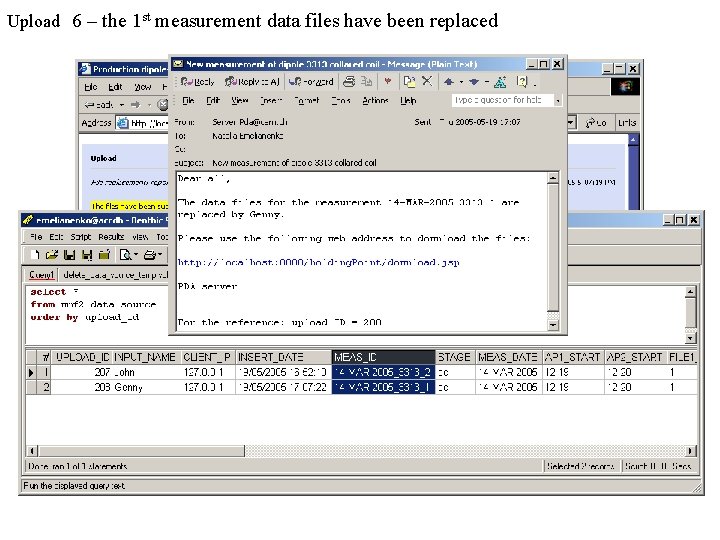Viewport: 720px width, 540px height.
Task: Click the print preview icon in Benthic toolbar
Action: [125, 254]
